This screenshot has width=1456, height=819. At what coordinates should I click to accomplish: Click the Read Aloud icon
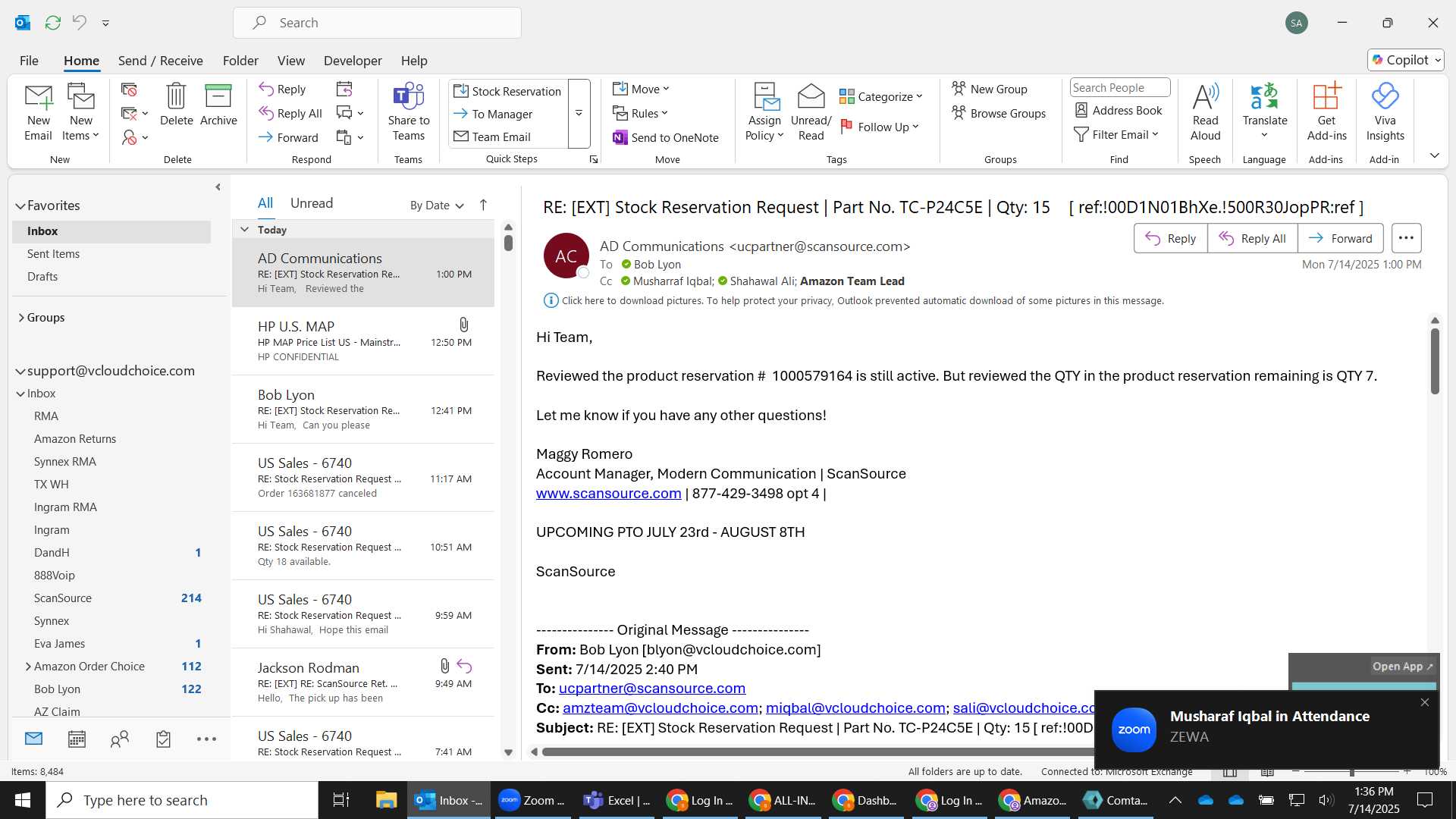[1205, 112]
